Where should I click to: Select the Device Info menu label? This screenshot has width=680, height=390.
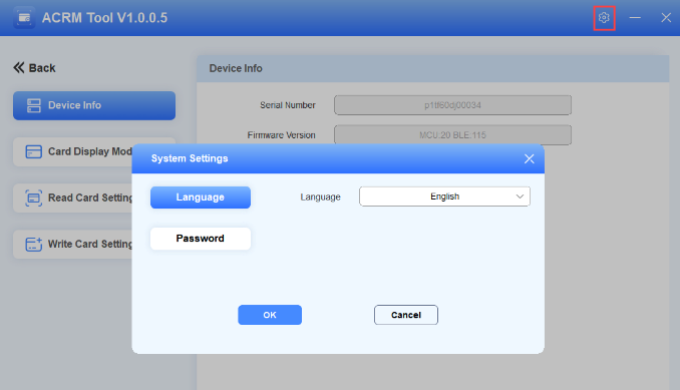point(75,105)
